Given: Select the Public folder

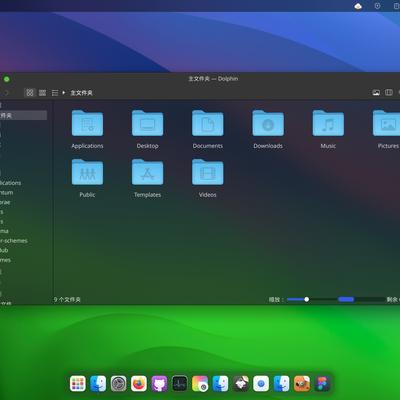Looking at the screenshot, I should pyautogui.click(x=87, y=178).
